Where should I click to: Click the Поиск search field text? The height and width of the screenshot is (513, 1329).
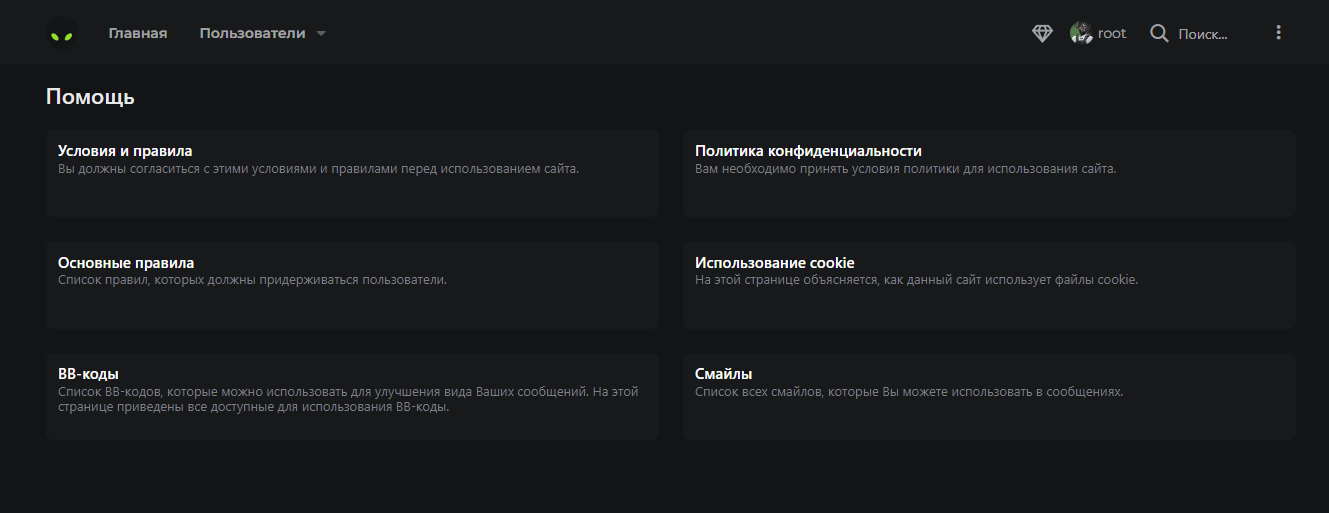1202,34
